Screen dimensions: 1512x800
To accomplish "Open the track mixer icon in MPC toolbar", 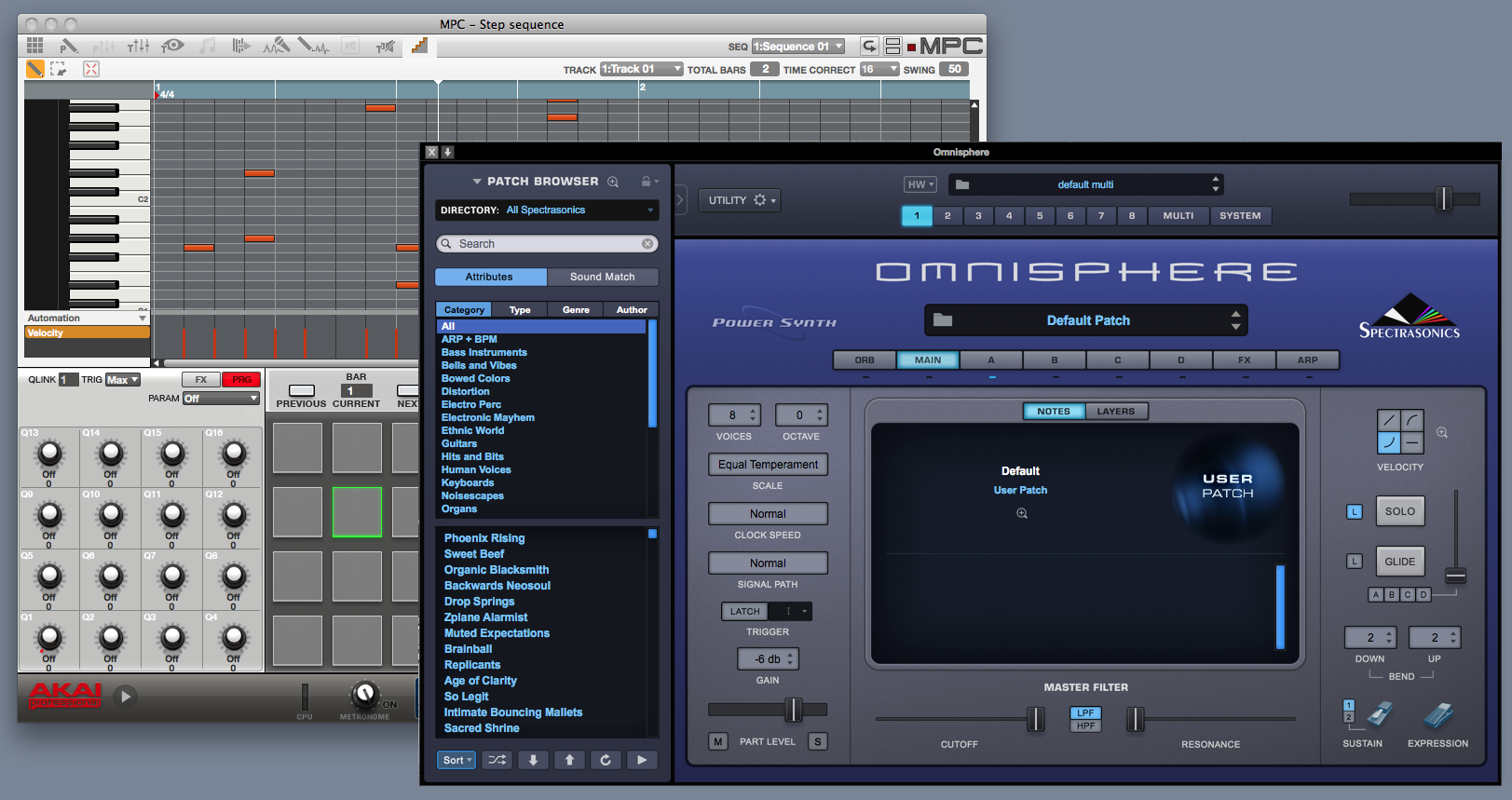I will coord(139,46).
